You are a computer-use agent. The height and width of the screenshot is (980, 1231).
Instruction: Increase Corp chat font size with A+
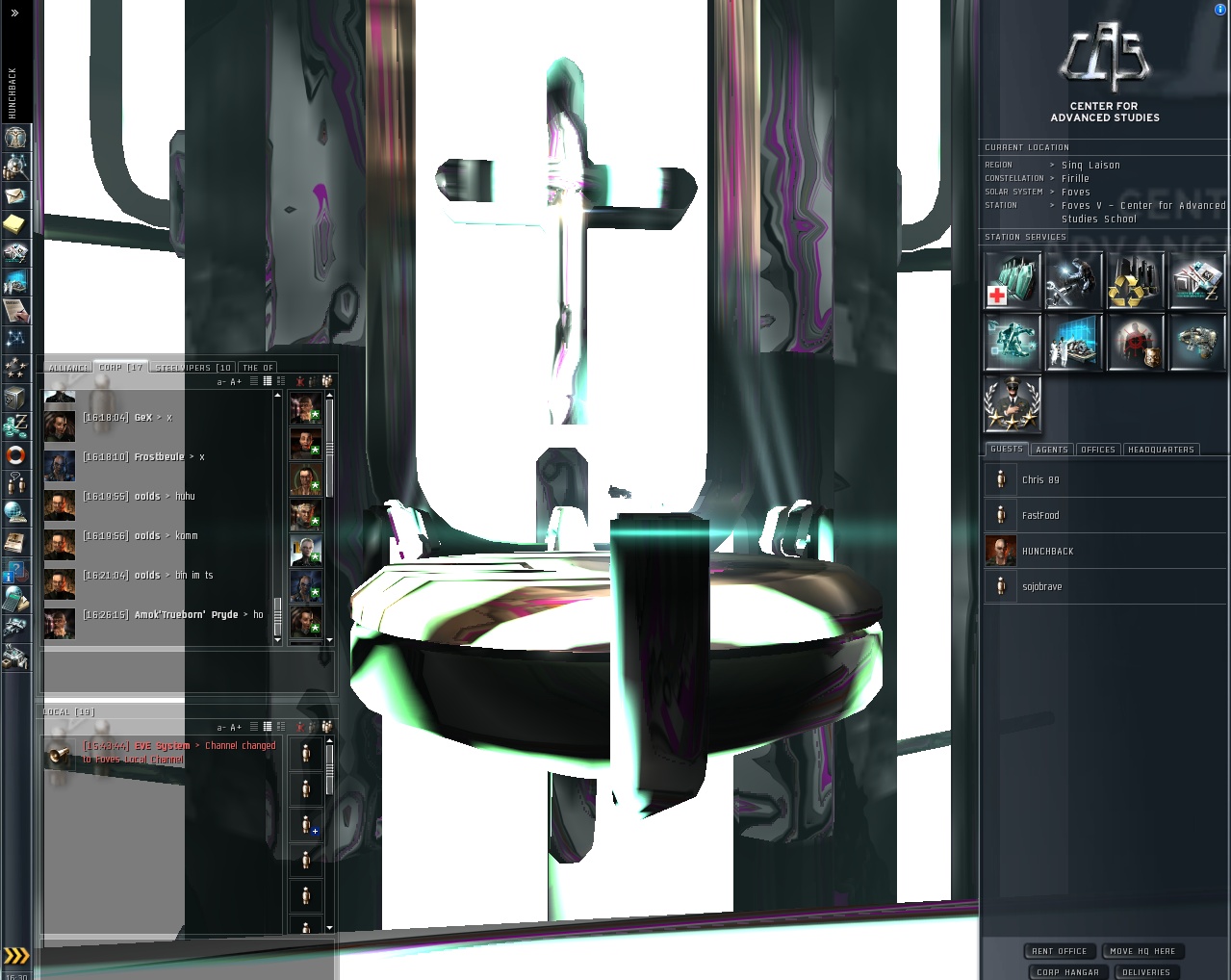pos(236,382)
